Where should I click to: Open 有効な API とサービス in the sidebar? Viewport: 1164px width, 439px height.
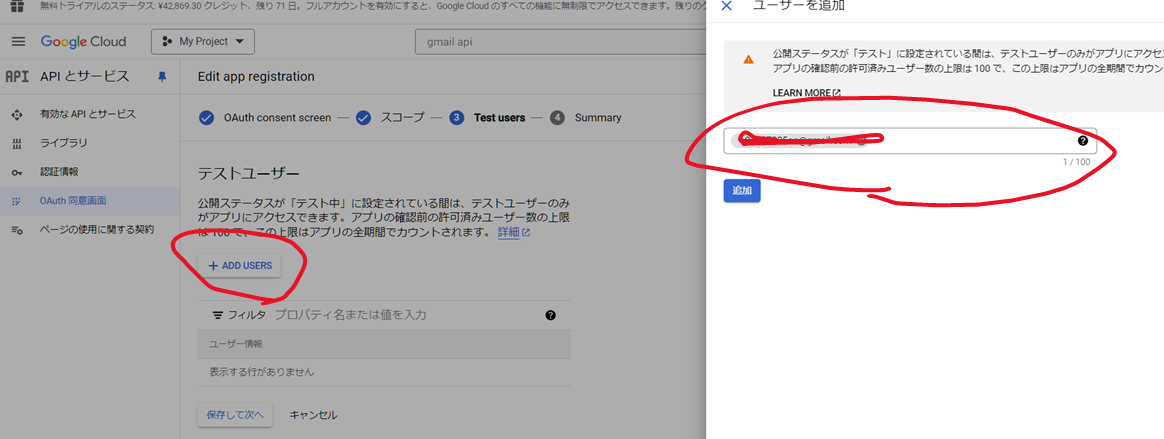89,114
